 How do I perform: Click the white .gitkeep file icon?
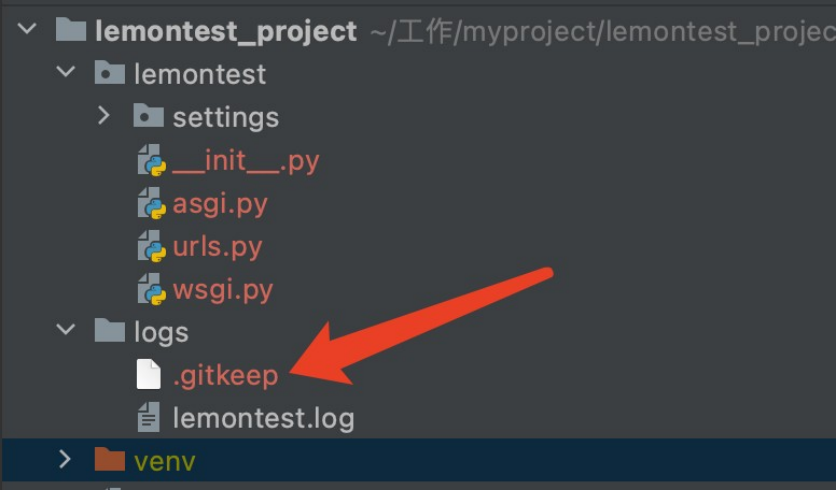[x=149, y=374]
